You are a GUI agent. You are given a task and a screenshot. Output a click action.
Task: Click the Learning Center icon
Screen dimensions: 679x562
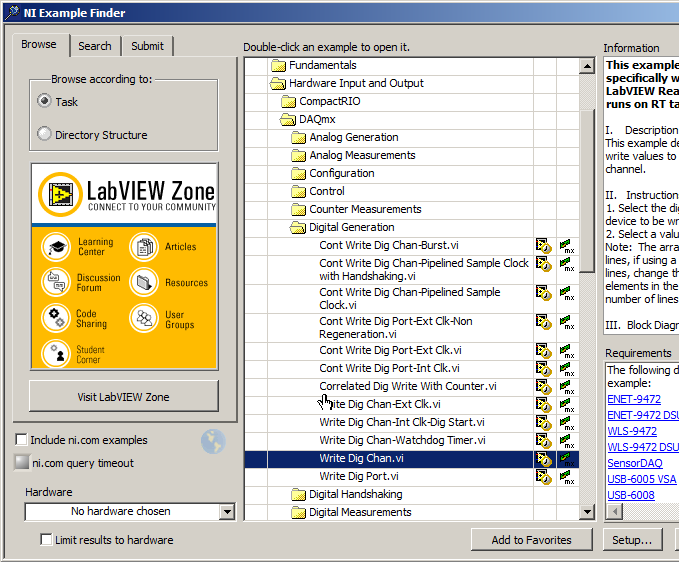click(x=56, y=247)
